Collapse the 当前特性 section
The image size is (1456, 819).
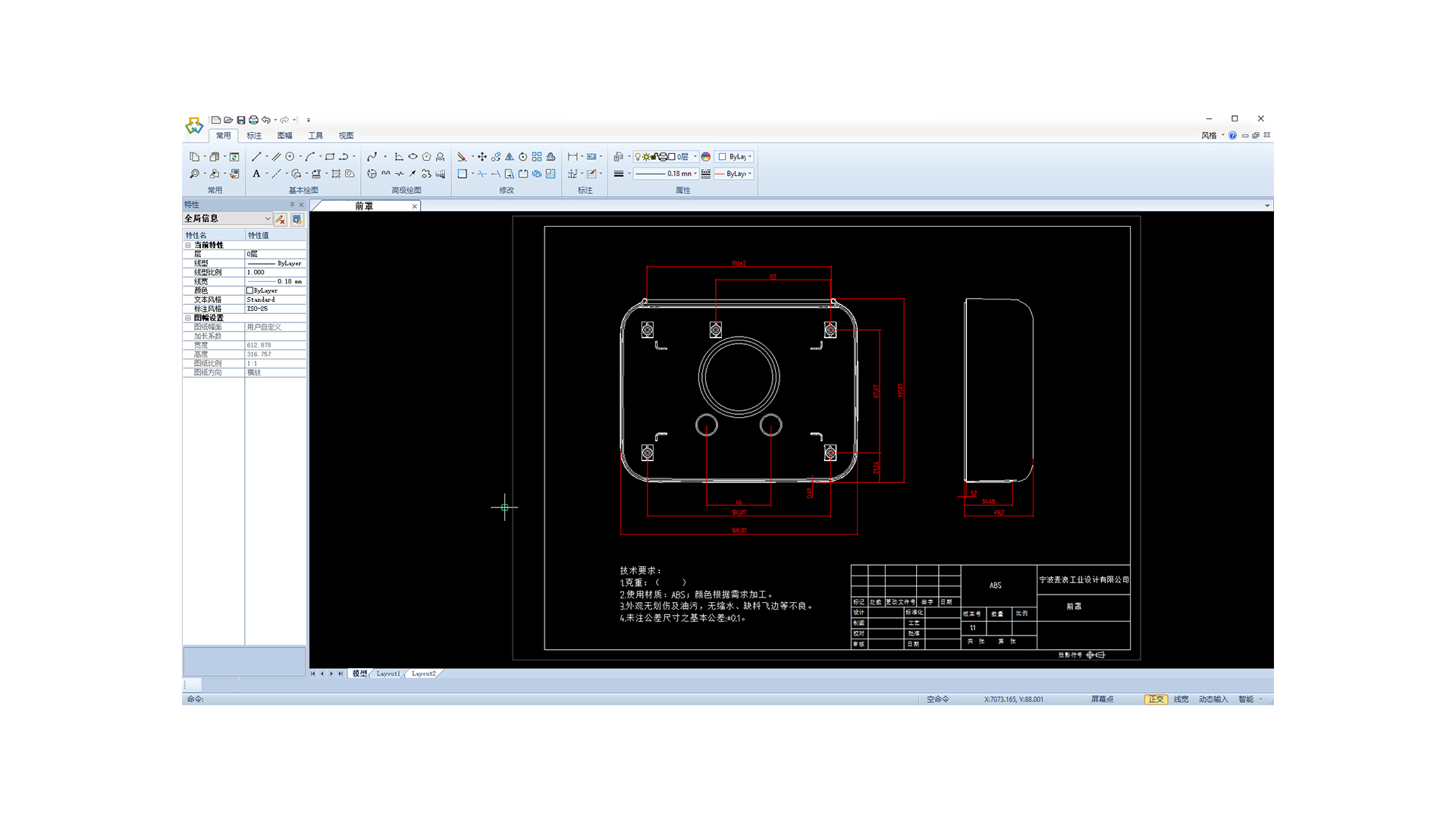[188, 245]
